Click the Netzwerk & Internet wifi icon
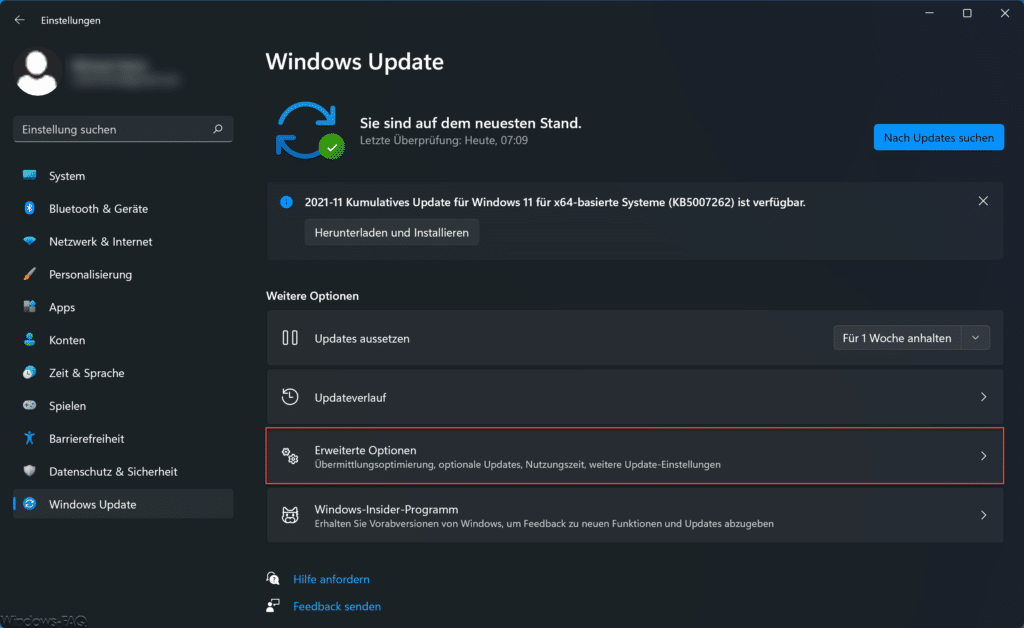The width and height of the screenshot is (1024, 628). tap(29, 241)
